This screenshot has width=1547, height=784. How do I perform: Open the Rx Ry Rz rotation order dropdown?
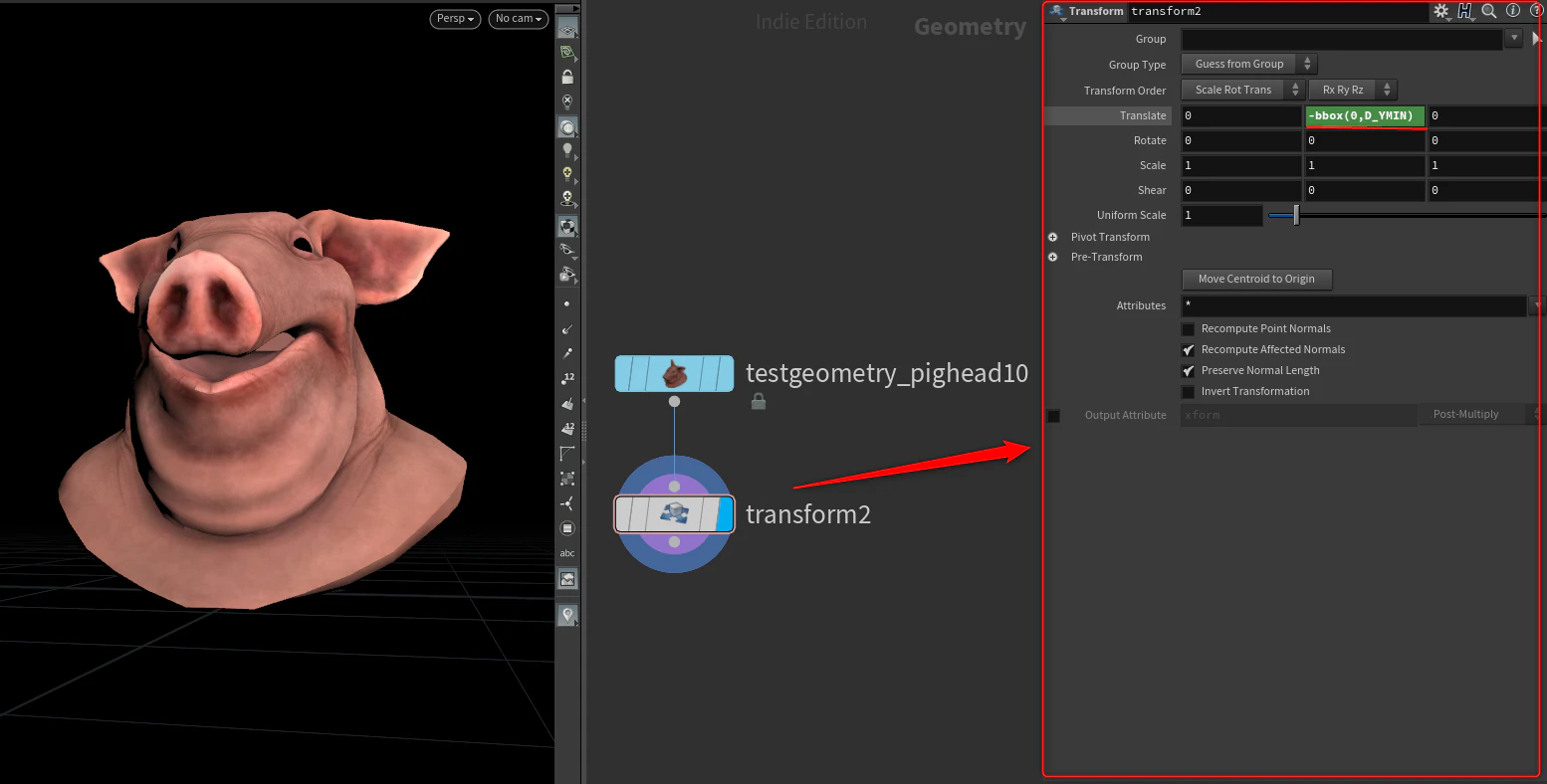1353,90
